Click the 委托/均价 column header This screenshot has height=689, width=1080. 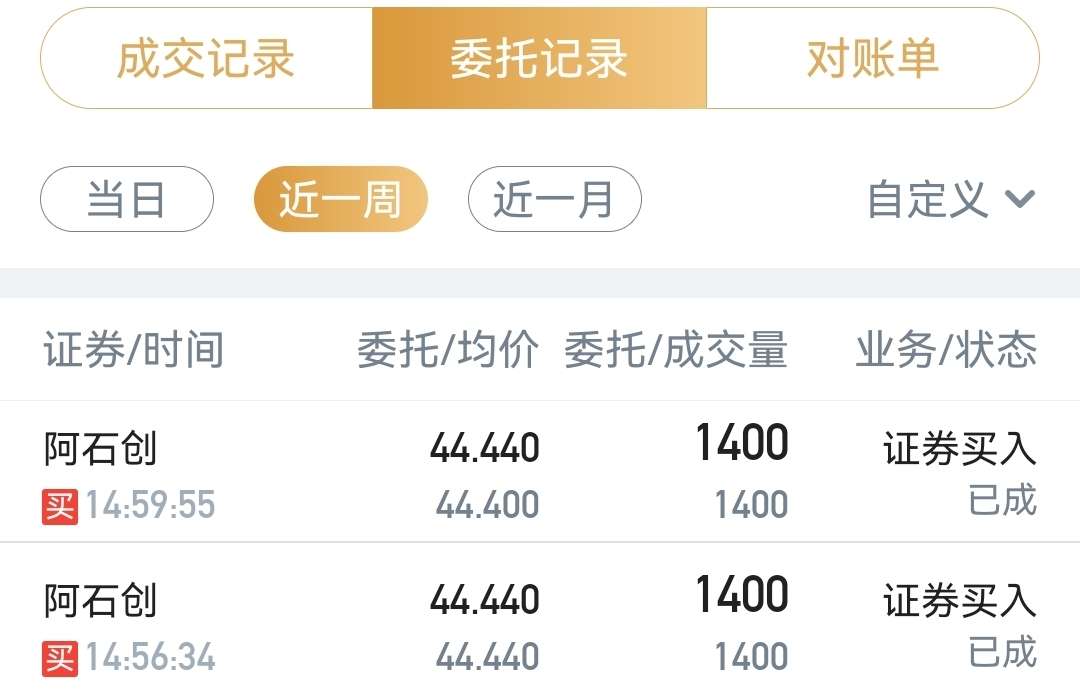click(x=448, y=349)
